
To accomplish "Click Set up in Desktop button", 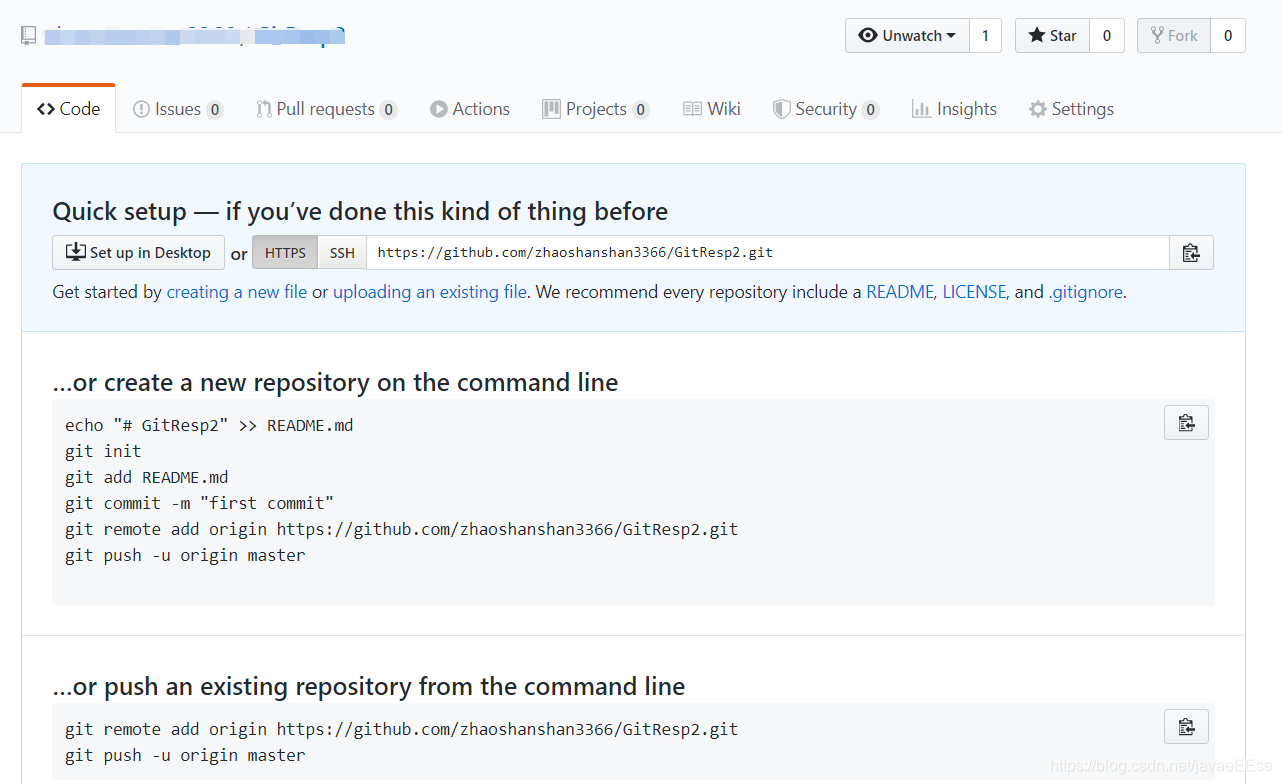I will tap(138, 253).
